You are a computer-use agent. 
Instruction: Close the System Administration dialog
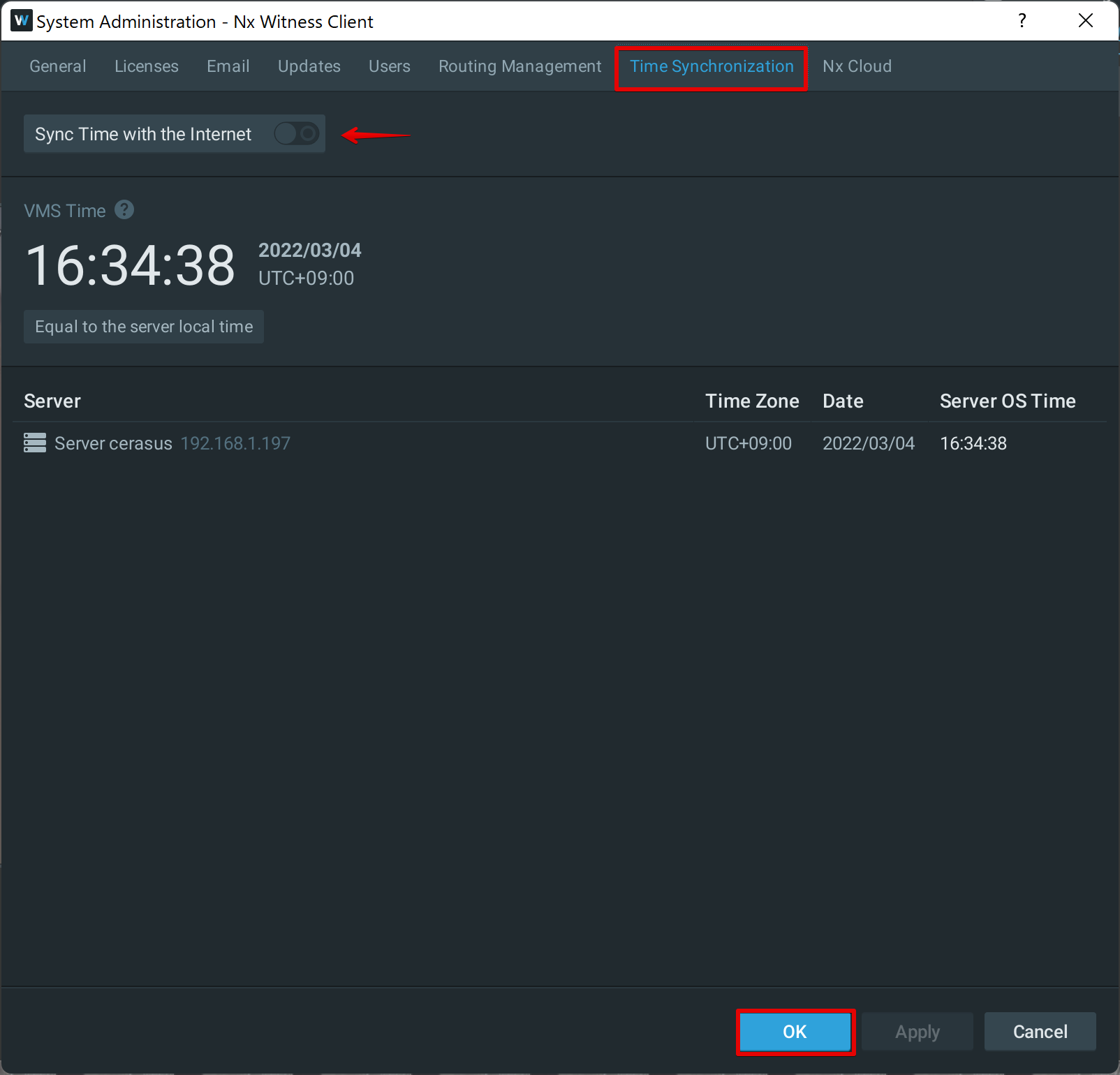1086,20
